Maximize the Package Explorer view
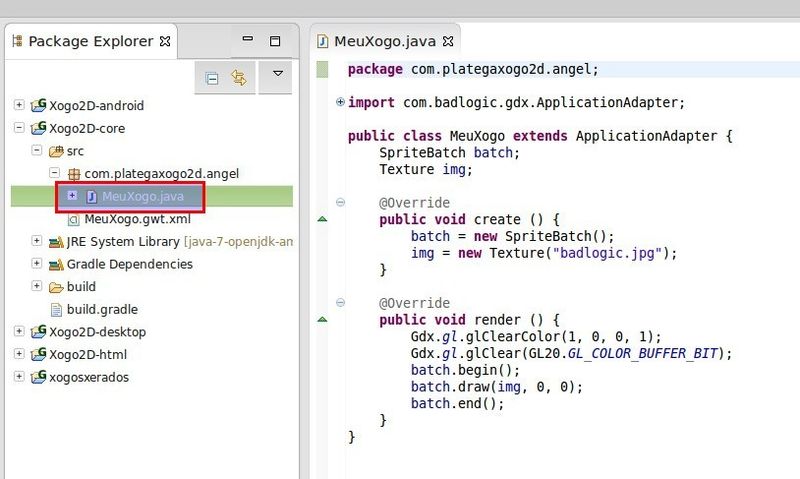 point(275,41)
